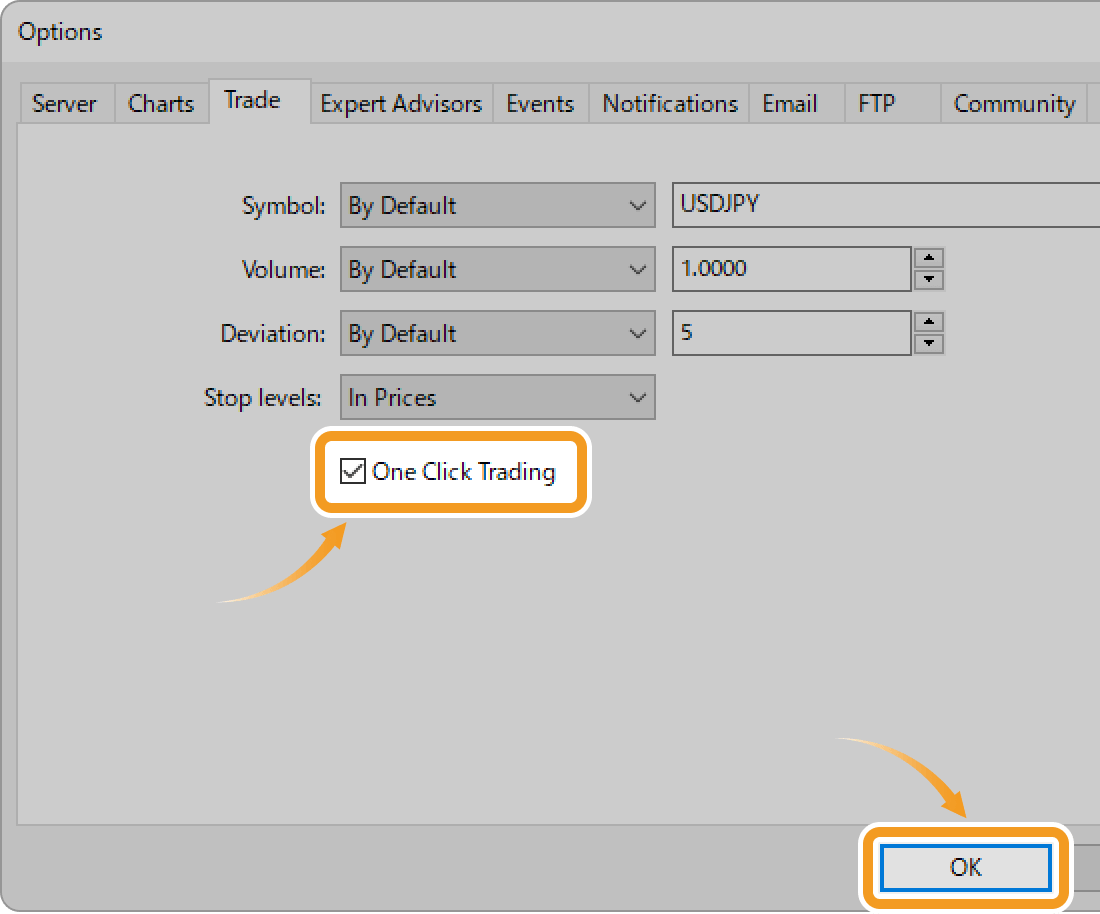Screen dimensions: 1100x914
Task: Switch to the Events tab
Action: (540, 103)
